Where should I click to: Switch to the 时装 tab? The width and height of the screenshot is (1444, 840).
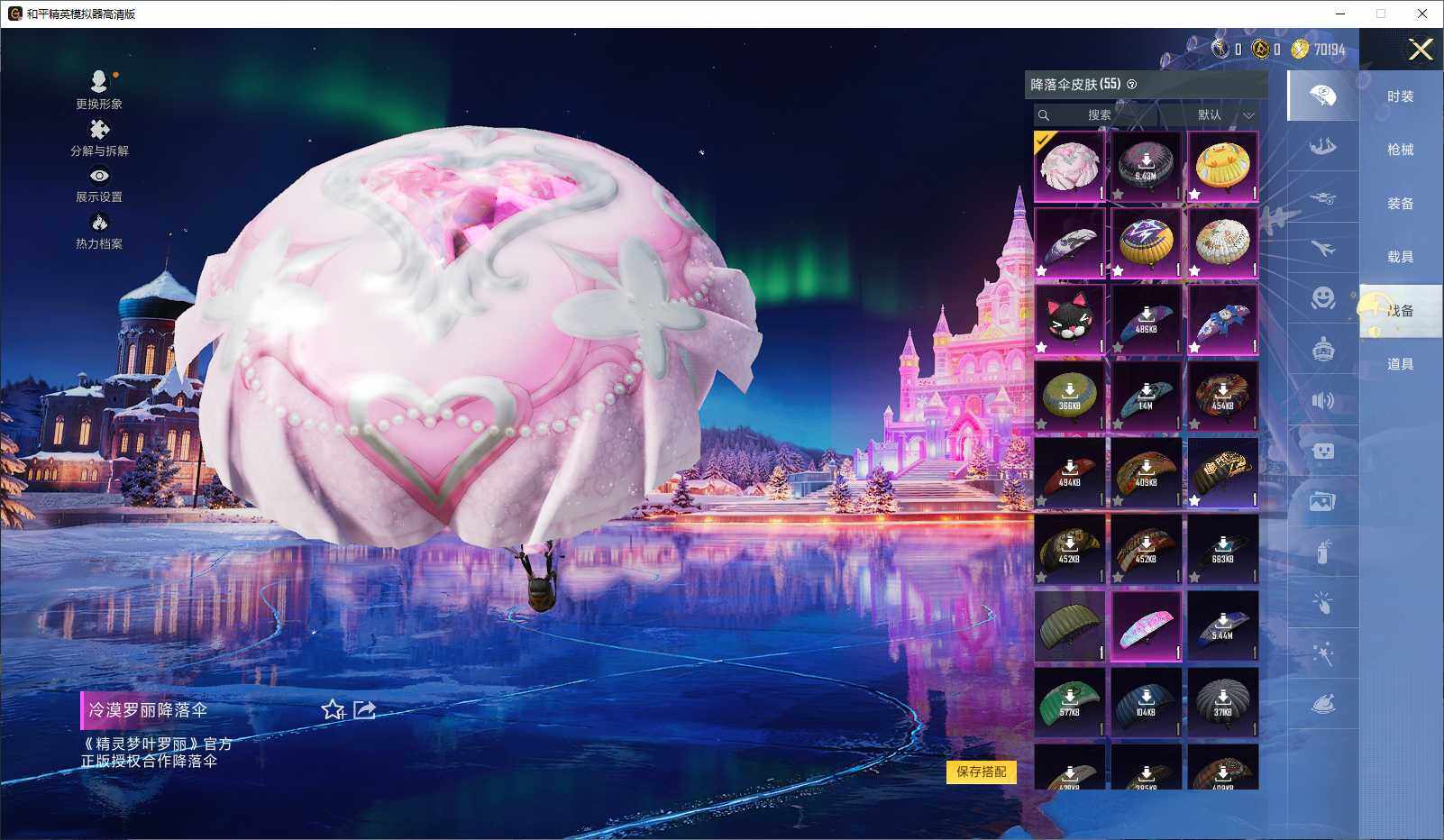coord(1401,96)
